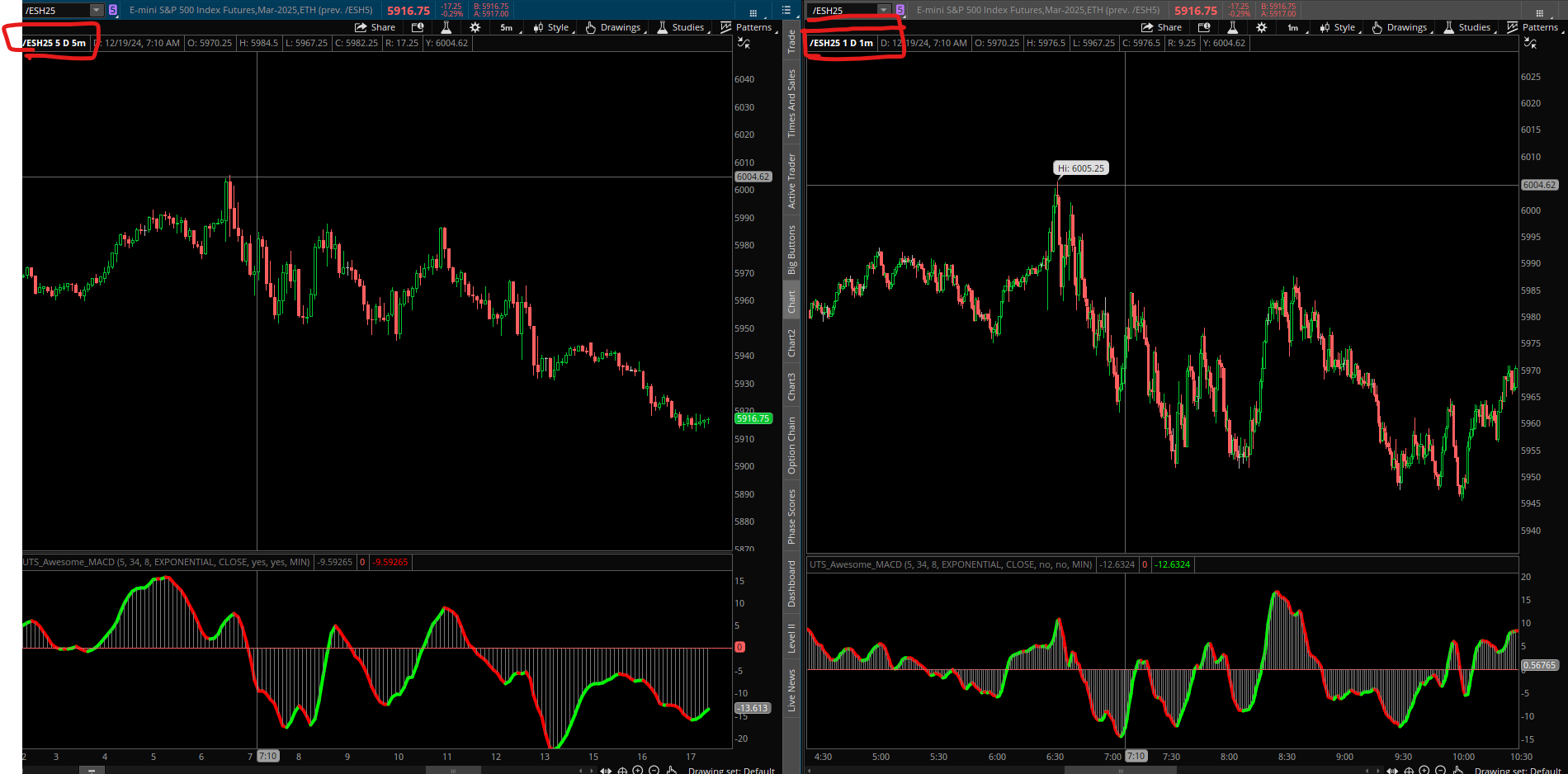Image resolution: width=1568 pixels, height=774 pixels.
Task: Open alert icon on right chart toolbar
Action: click(x=1204, y=27)
